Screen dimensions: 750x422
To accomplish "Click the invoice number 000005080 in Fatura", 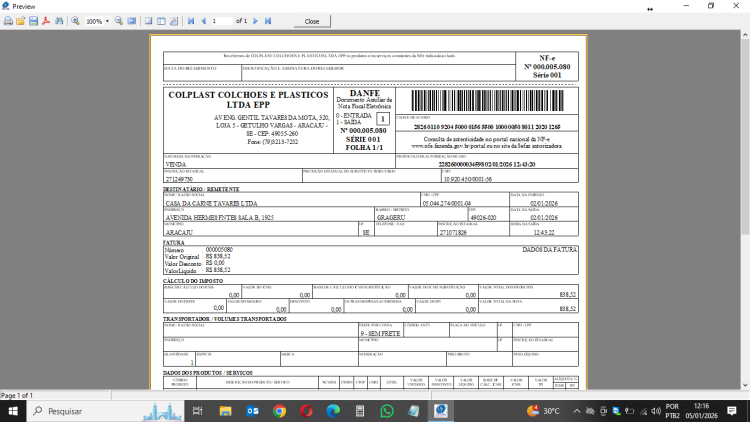I will coord(219,250).
